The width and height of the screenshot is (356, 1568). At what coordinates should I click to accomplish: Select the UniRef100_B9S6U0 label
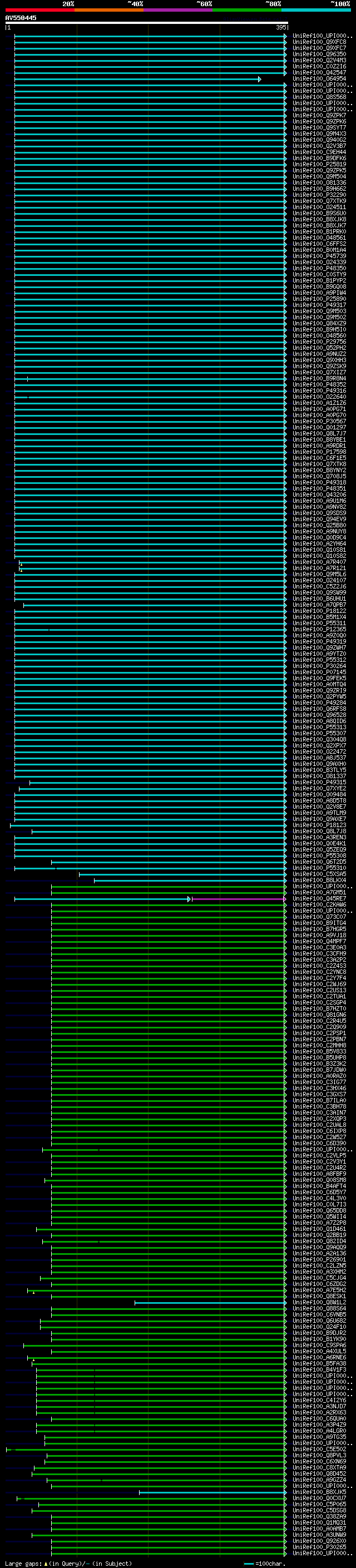[319, 213]
